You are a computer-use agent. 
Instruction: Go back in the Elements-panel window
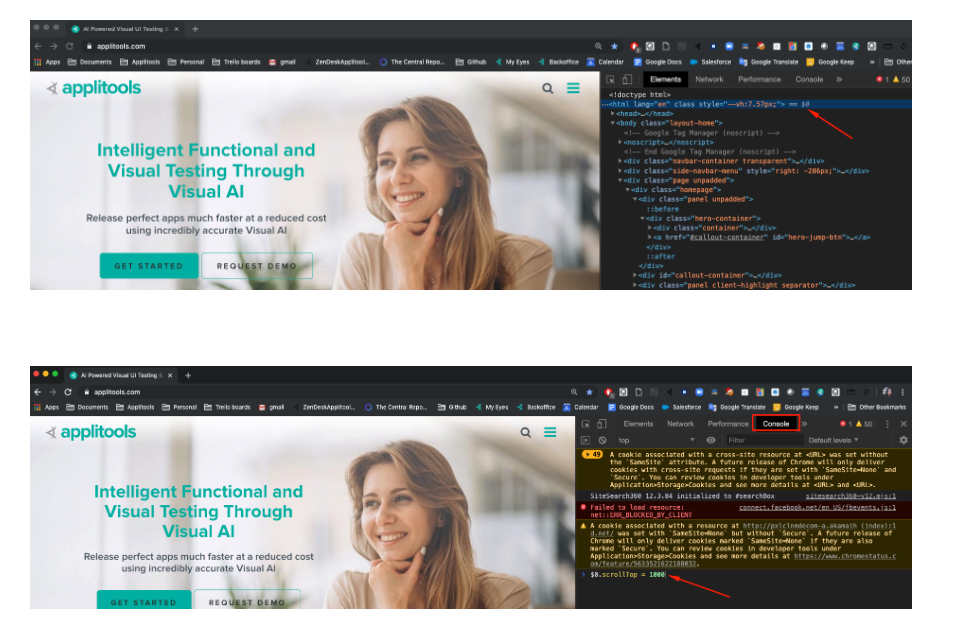click(x=38, y=46)
